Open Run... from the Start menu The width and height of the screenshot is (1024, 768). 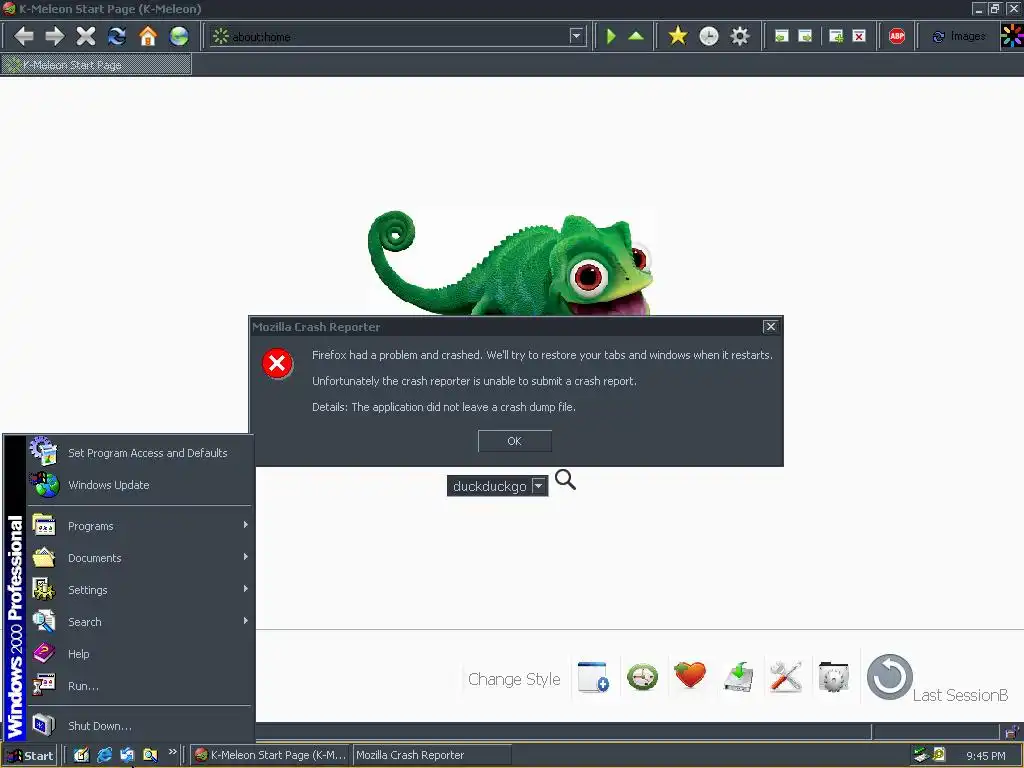pos(140,686)
